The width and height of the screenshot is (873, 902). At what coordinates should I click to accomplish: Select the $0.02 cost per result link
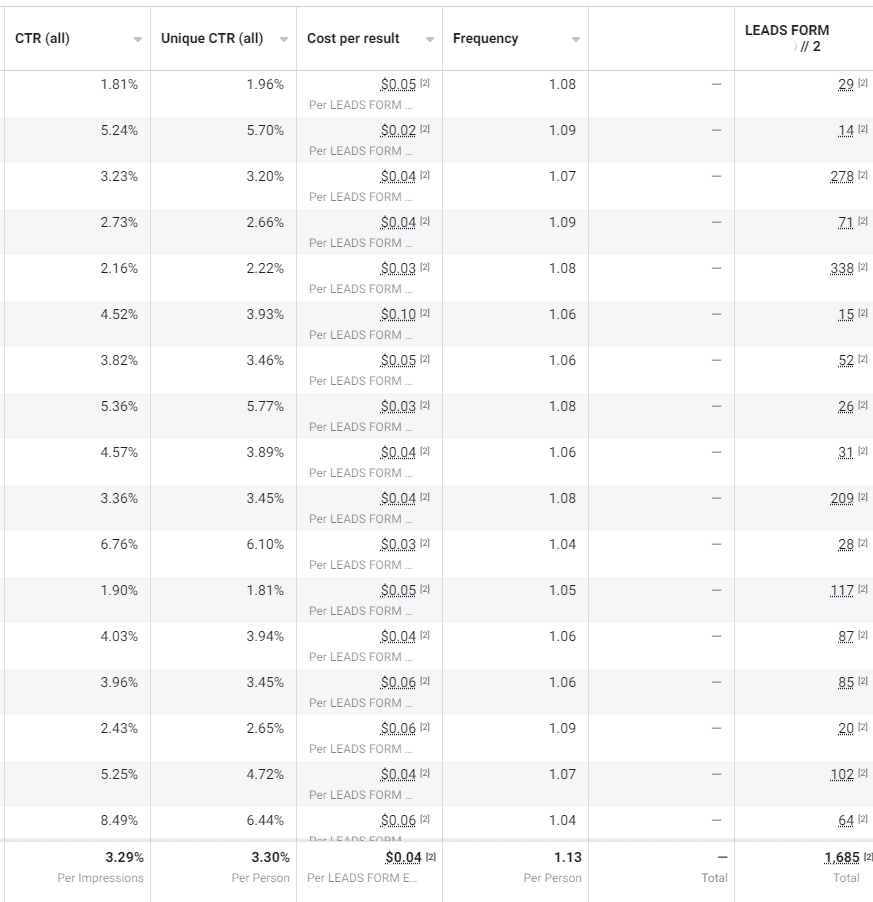[x=398, y=130]
